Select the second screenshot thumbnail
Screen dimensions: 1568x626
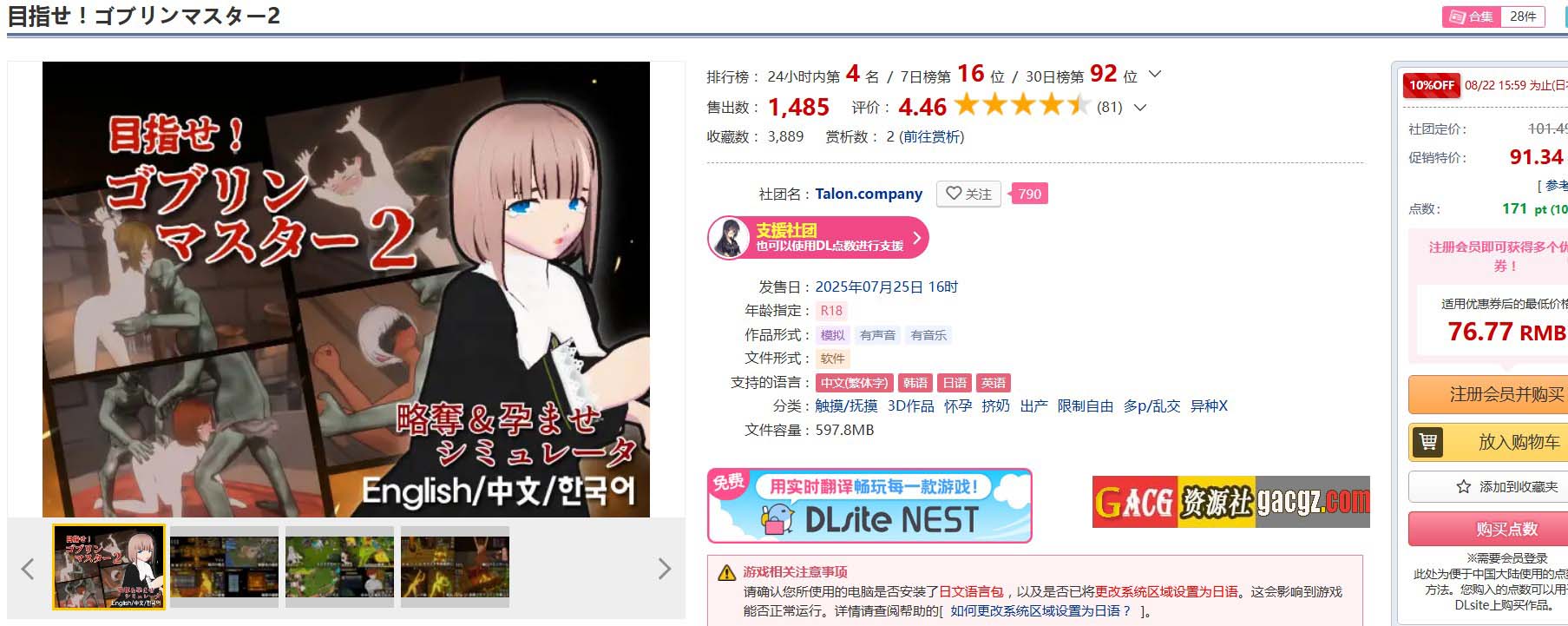(224, 567)
